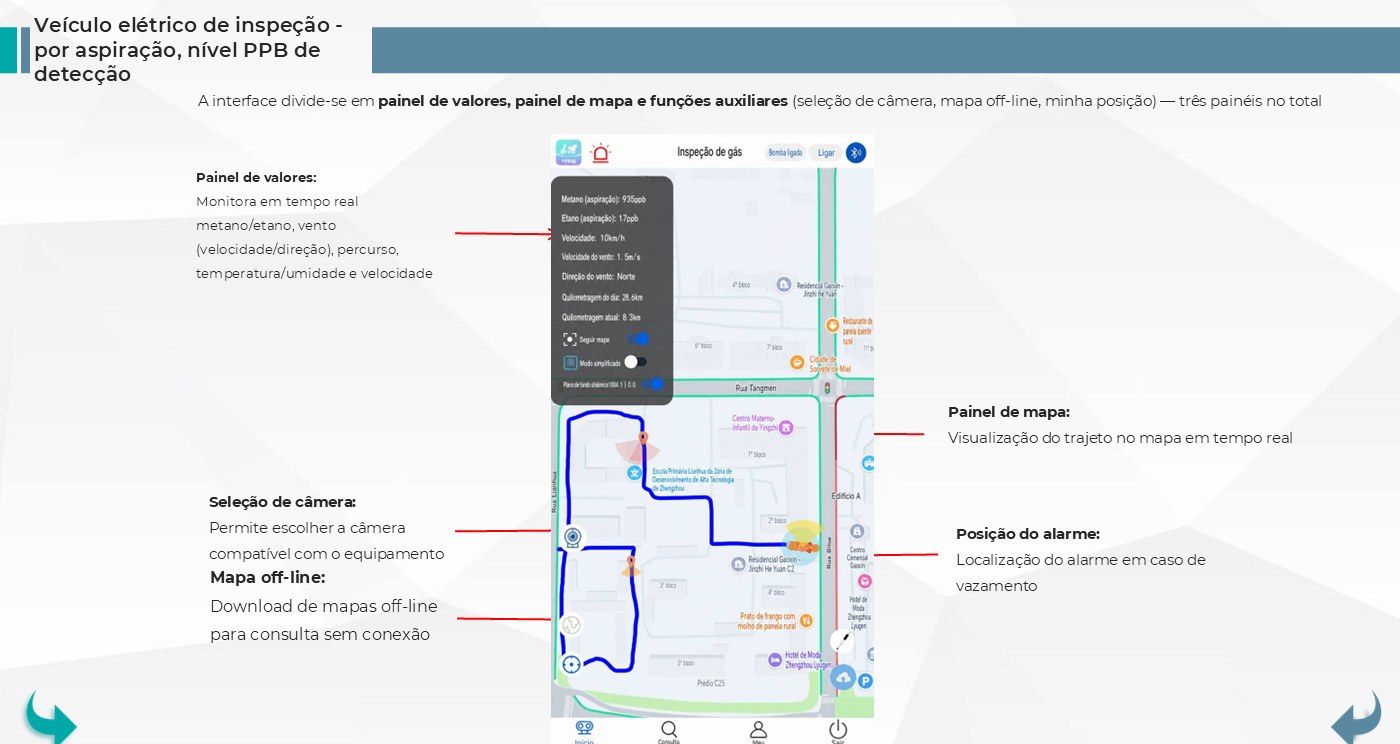Click the Mapa off-line heading
The height and width of the screenshot is (744, 1400).
click(x=267, y=577)
